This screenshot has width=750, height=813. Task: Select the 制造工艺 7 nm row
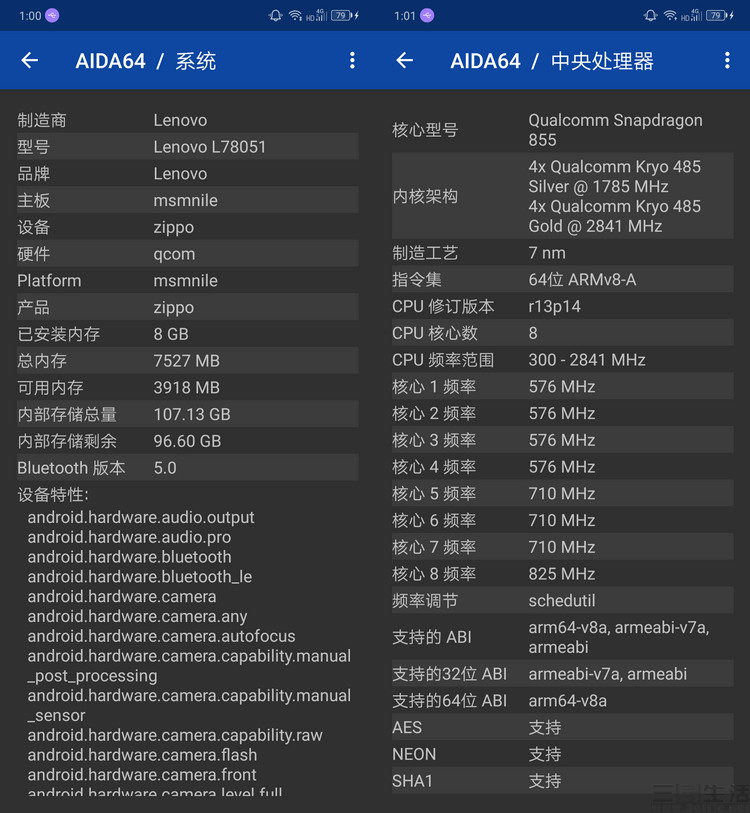pyautogui.click(x=563, y=253)
